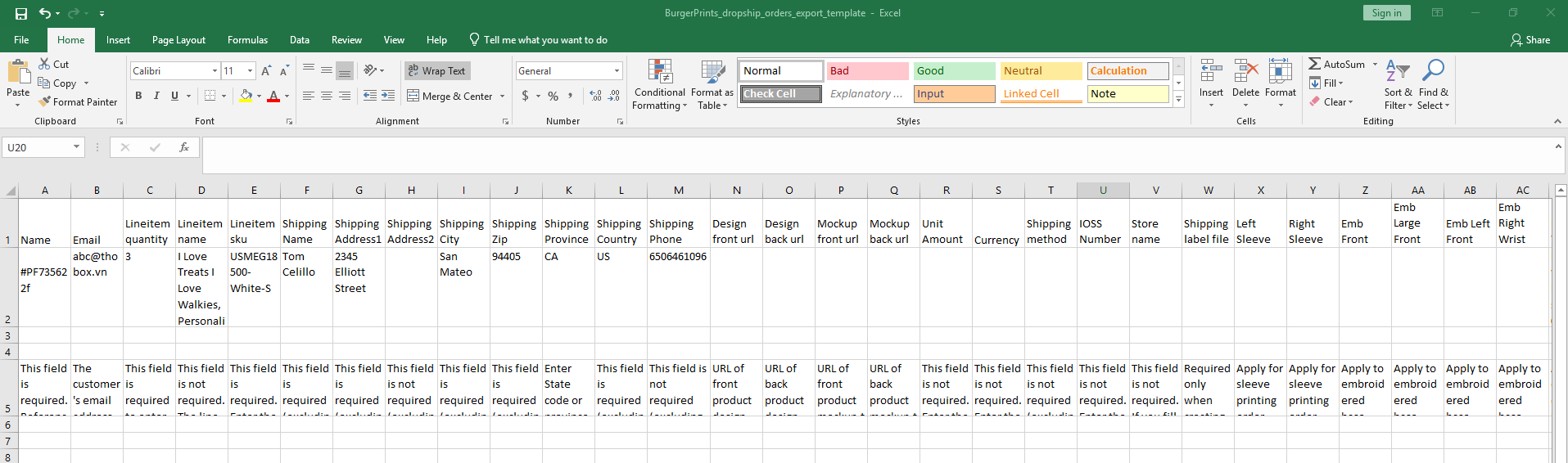Screen dimensions: 1568x463
Task: Click the Format Painter brush icon
Action: point(45,102)
